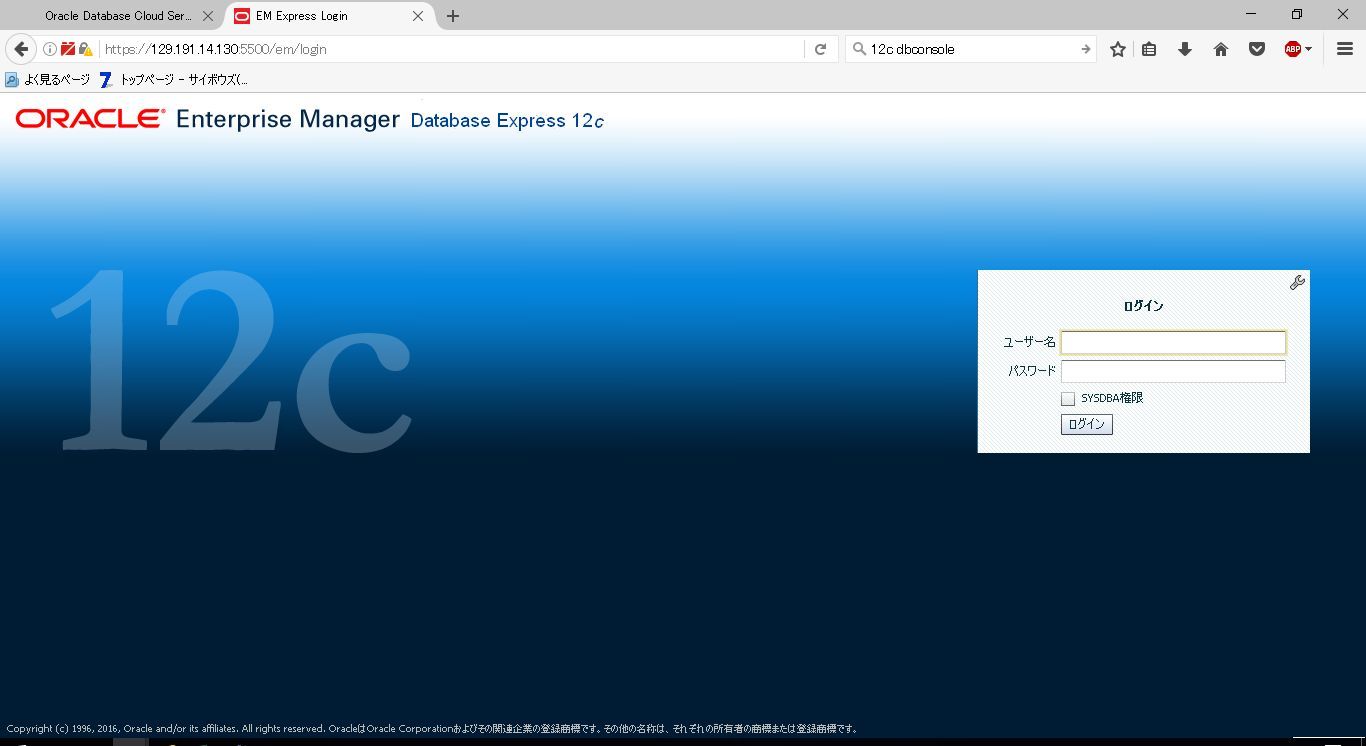Minimize the browser window

[x=1250, y=14]
